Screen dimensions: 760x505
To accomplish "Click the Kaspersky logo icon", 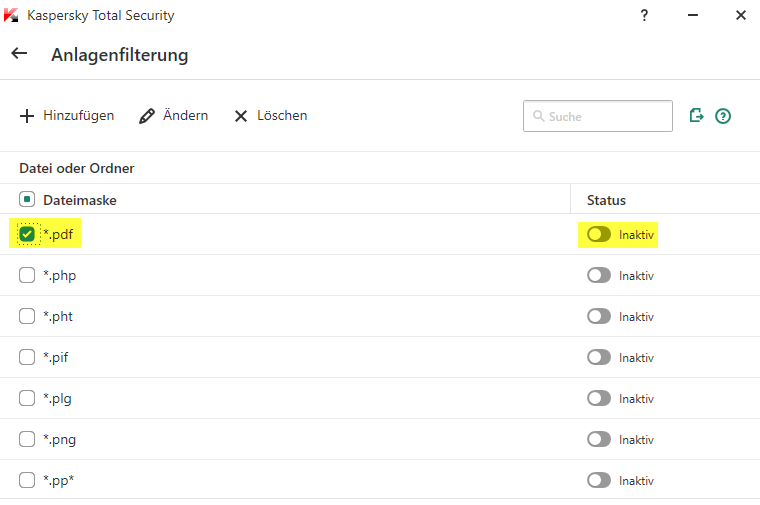I will coord(12,15).
